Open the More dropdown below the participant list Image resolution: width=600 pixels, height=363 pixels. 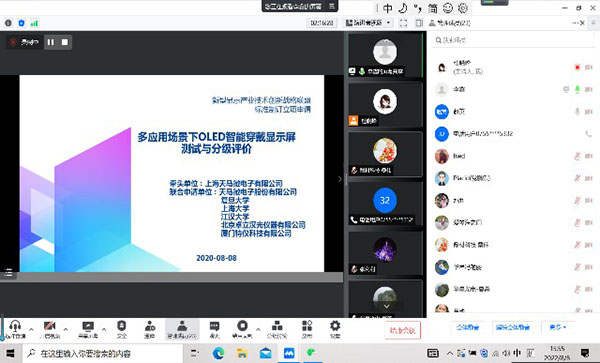tap(558, 327)
